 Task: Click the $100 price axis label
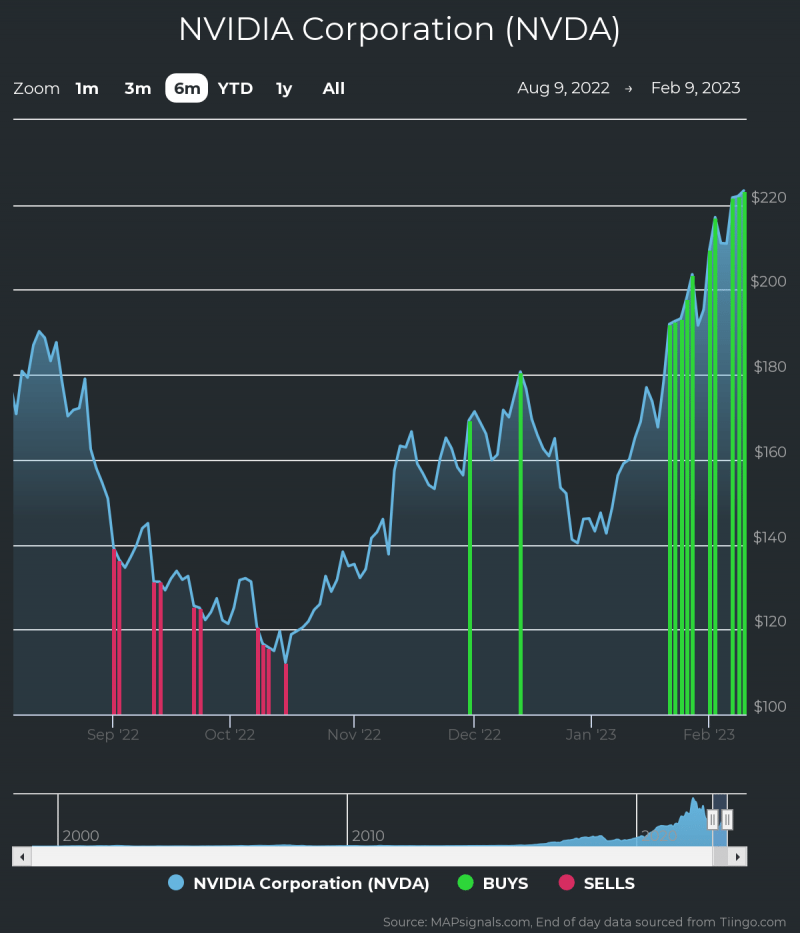point(770,706)
